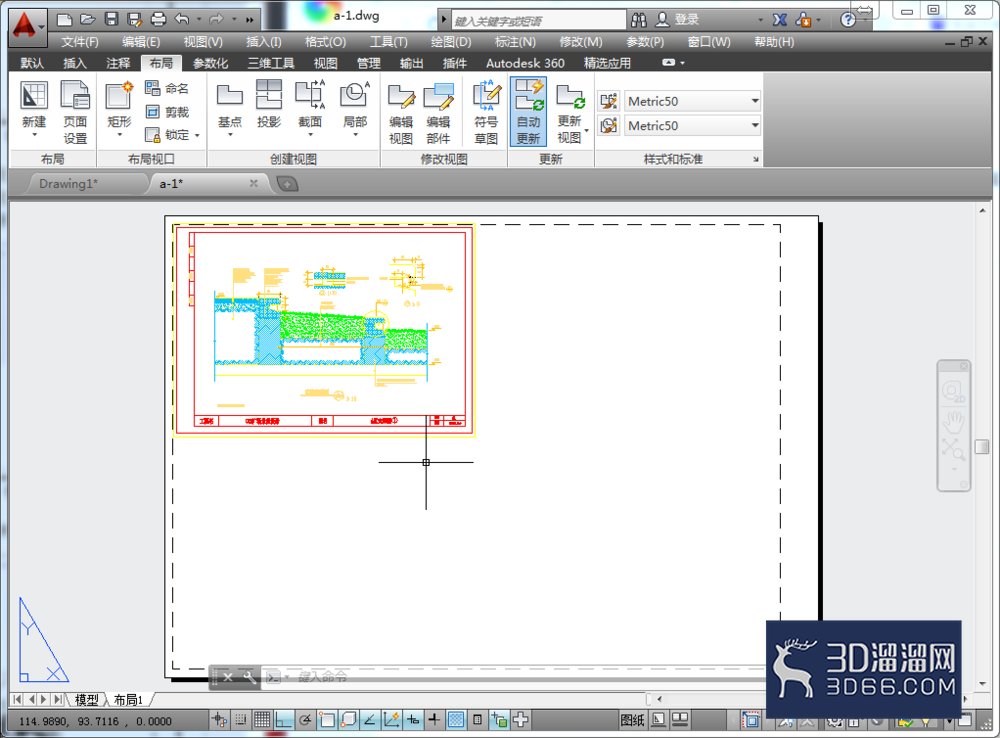The height and width of the screenshot is (738, 1000).
Task: Click the 编辑视图 edit view icon
Action: point(401,114)
